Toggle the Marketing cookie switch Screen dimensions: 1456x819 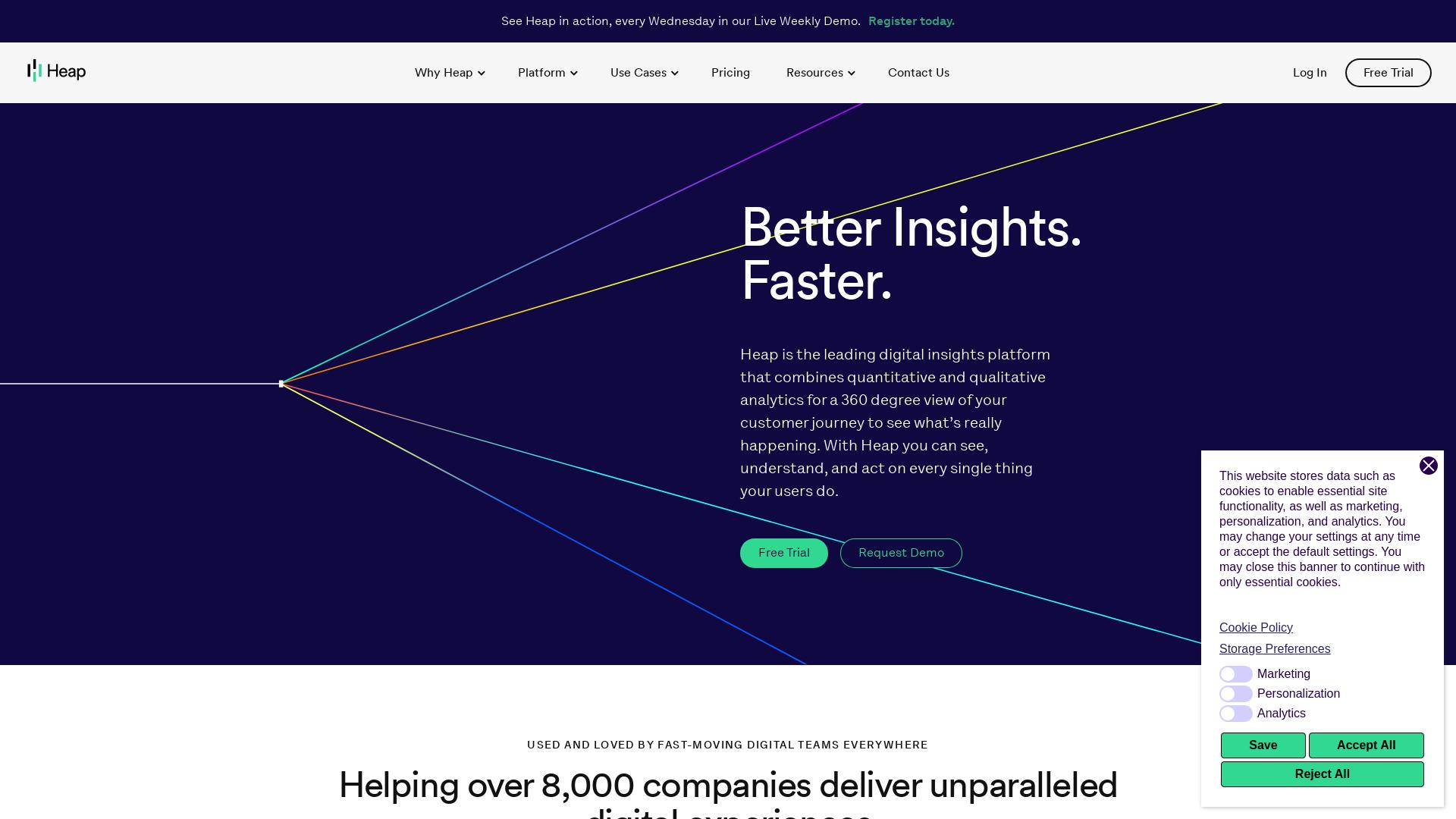click(1235, 673)
